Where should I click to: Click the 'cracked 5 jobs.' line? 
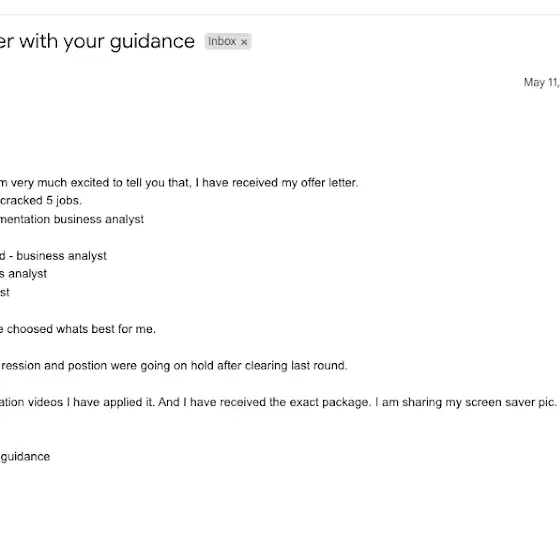tap(41, 200)
